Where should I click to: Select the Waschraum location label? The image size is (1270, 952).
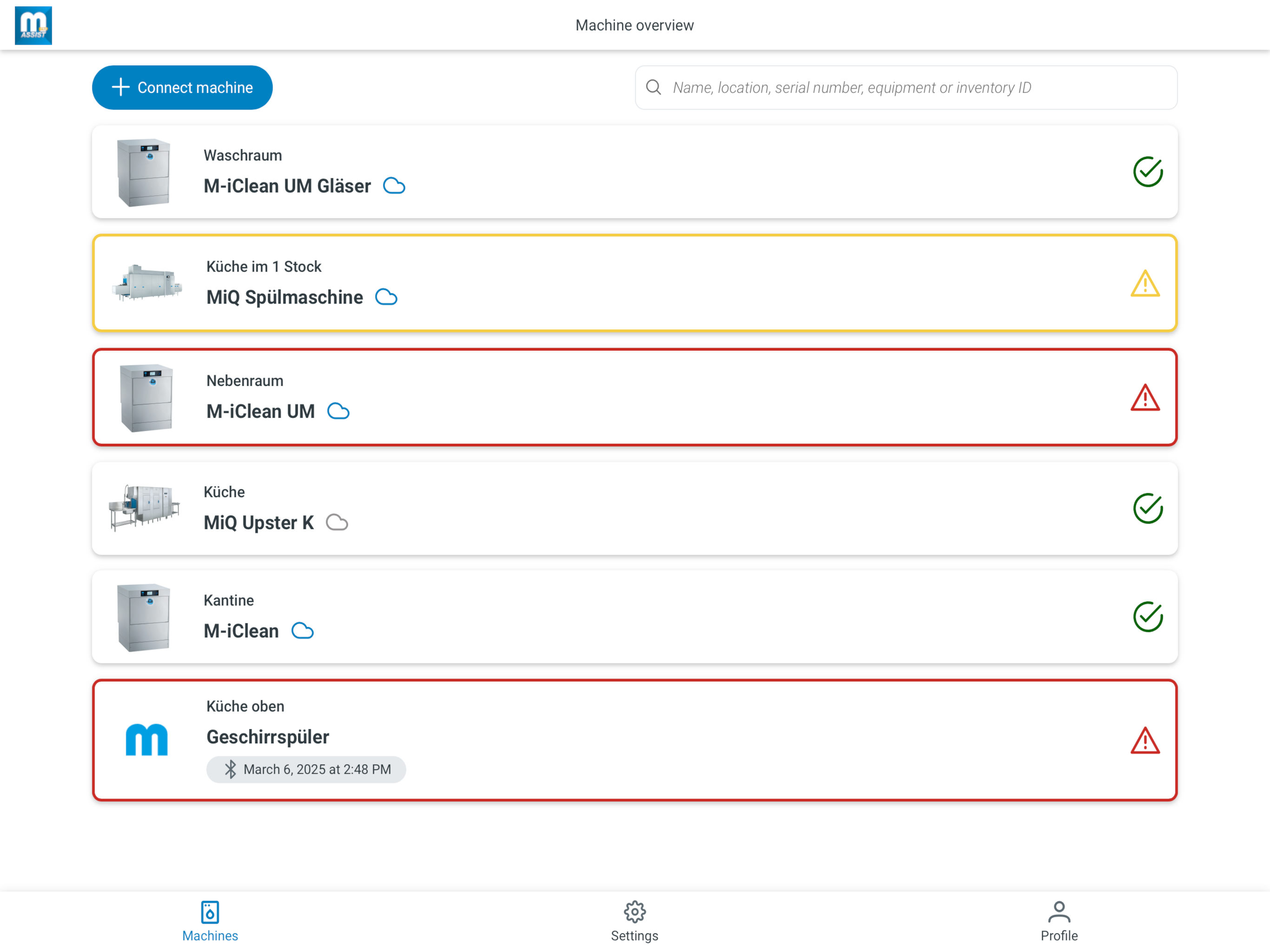tap(243, 156)
